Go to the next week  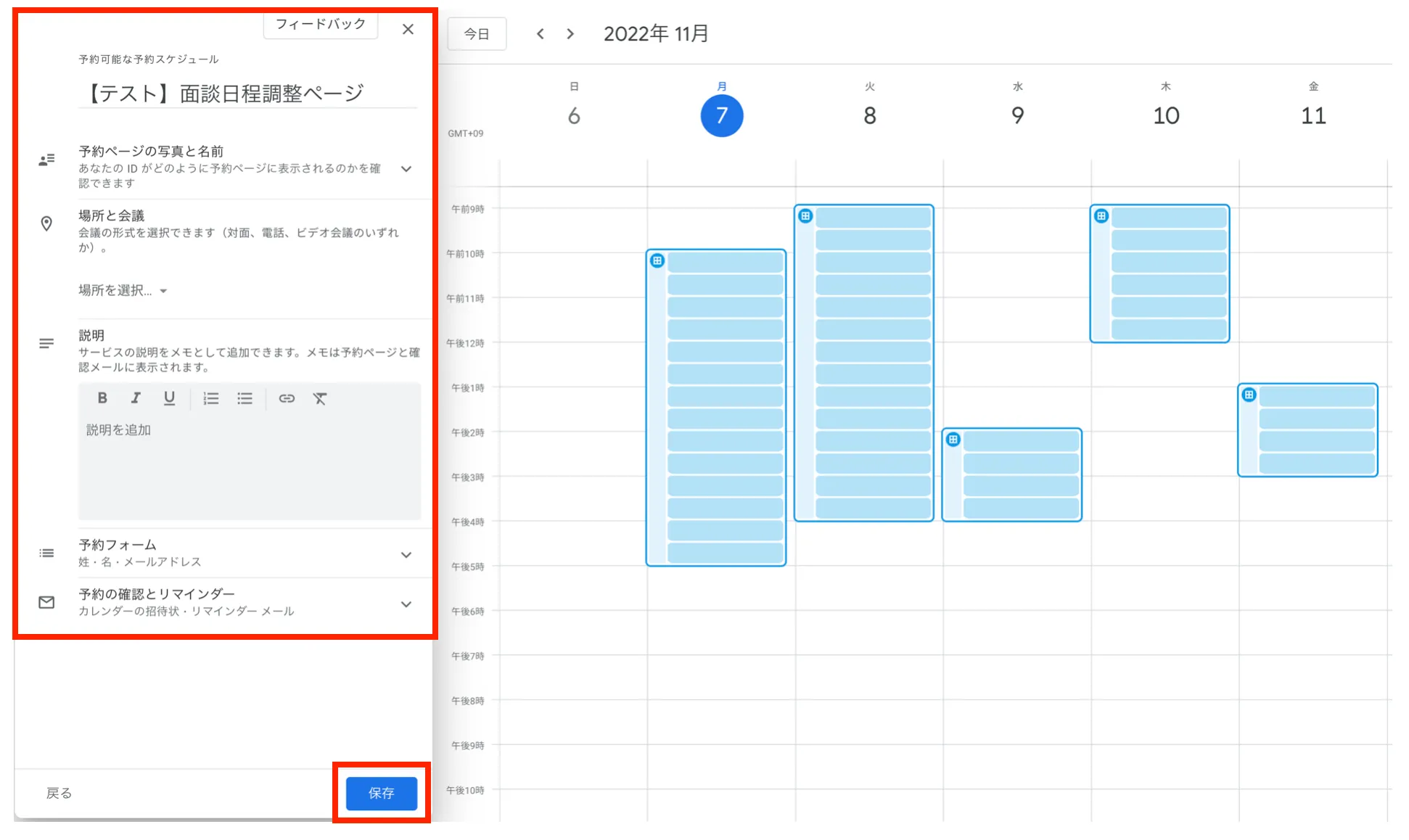(x=570, y=33)
